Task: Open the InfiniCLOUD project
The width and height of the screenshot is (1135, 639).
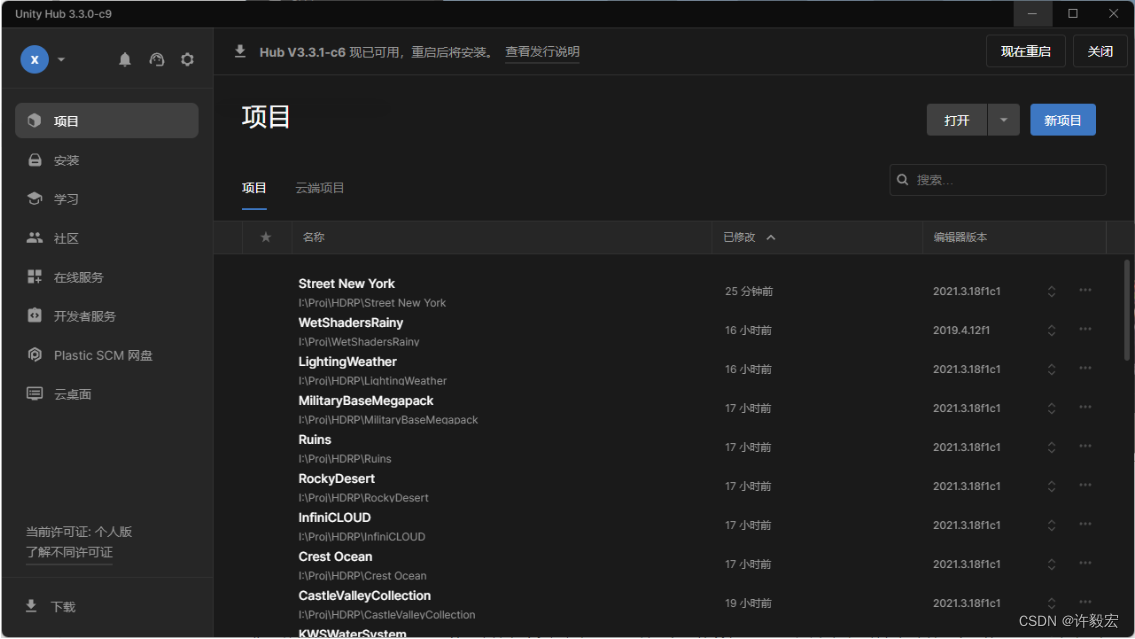Action: [x=334, y=518]
